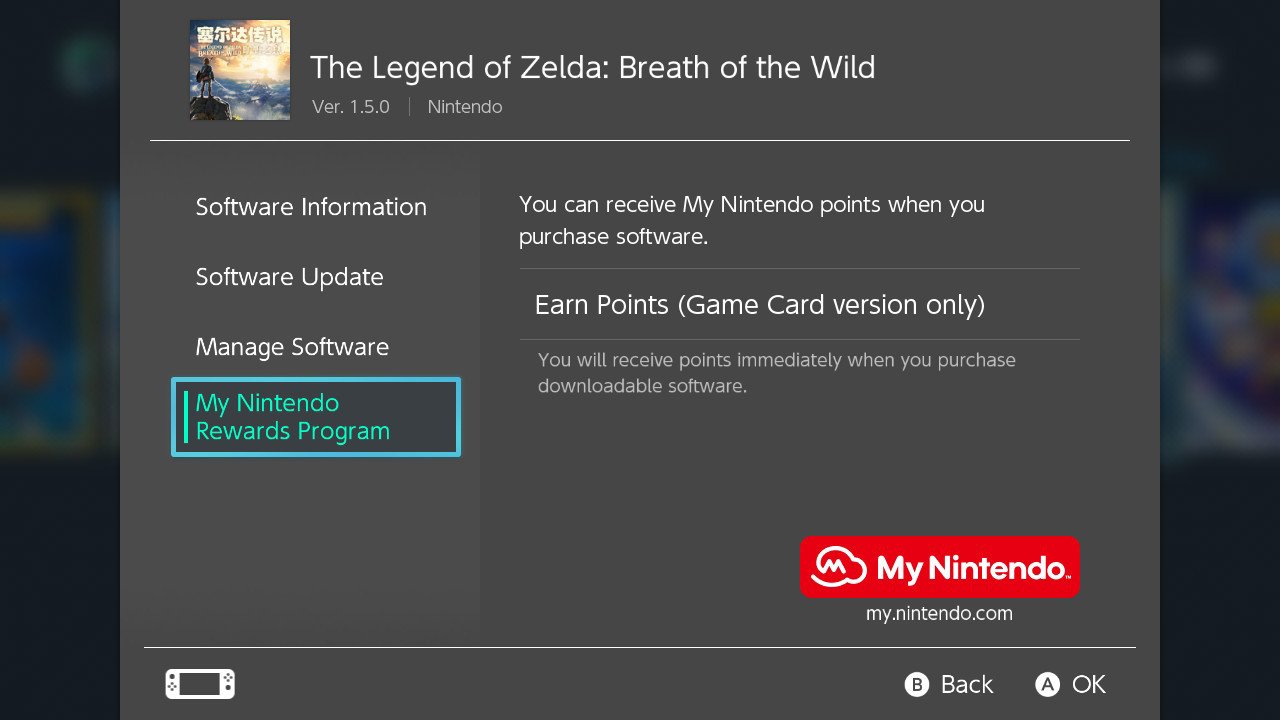The image size is (1280, 720).
Task: Click the Joy-Con grip icon in status bar
Action: 199,684
